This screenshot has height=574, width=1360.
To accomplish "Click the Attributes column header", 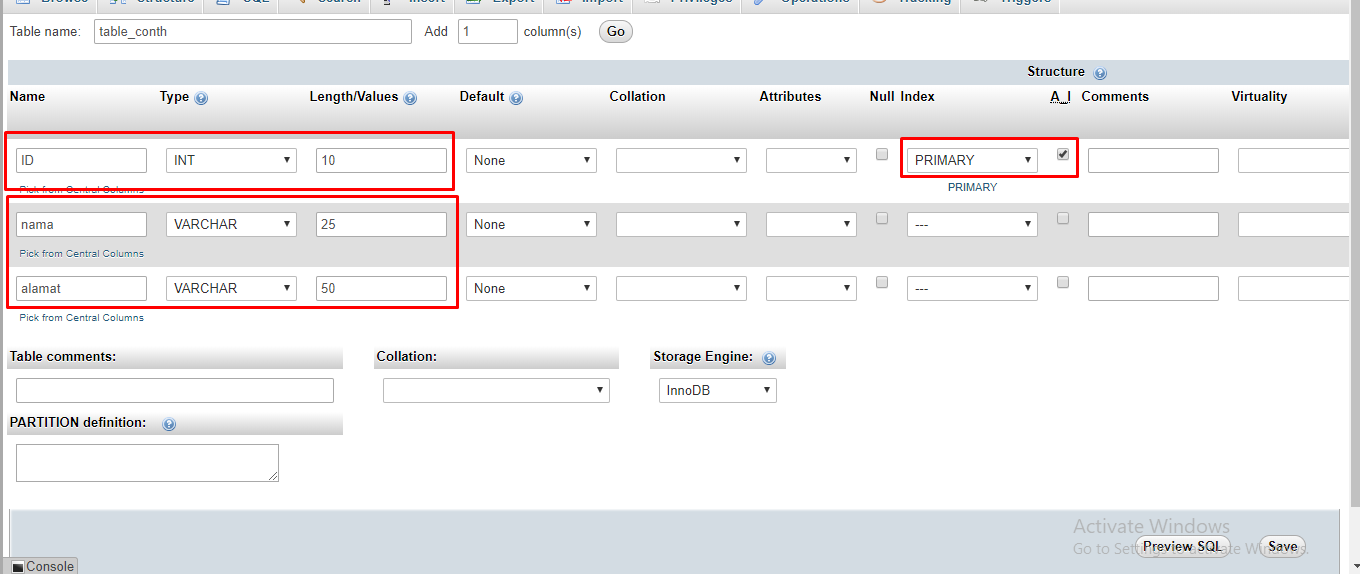I will 790,97.
